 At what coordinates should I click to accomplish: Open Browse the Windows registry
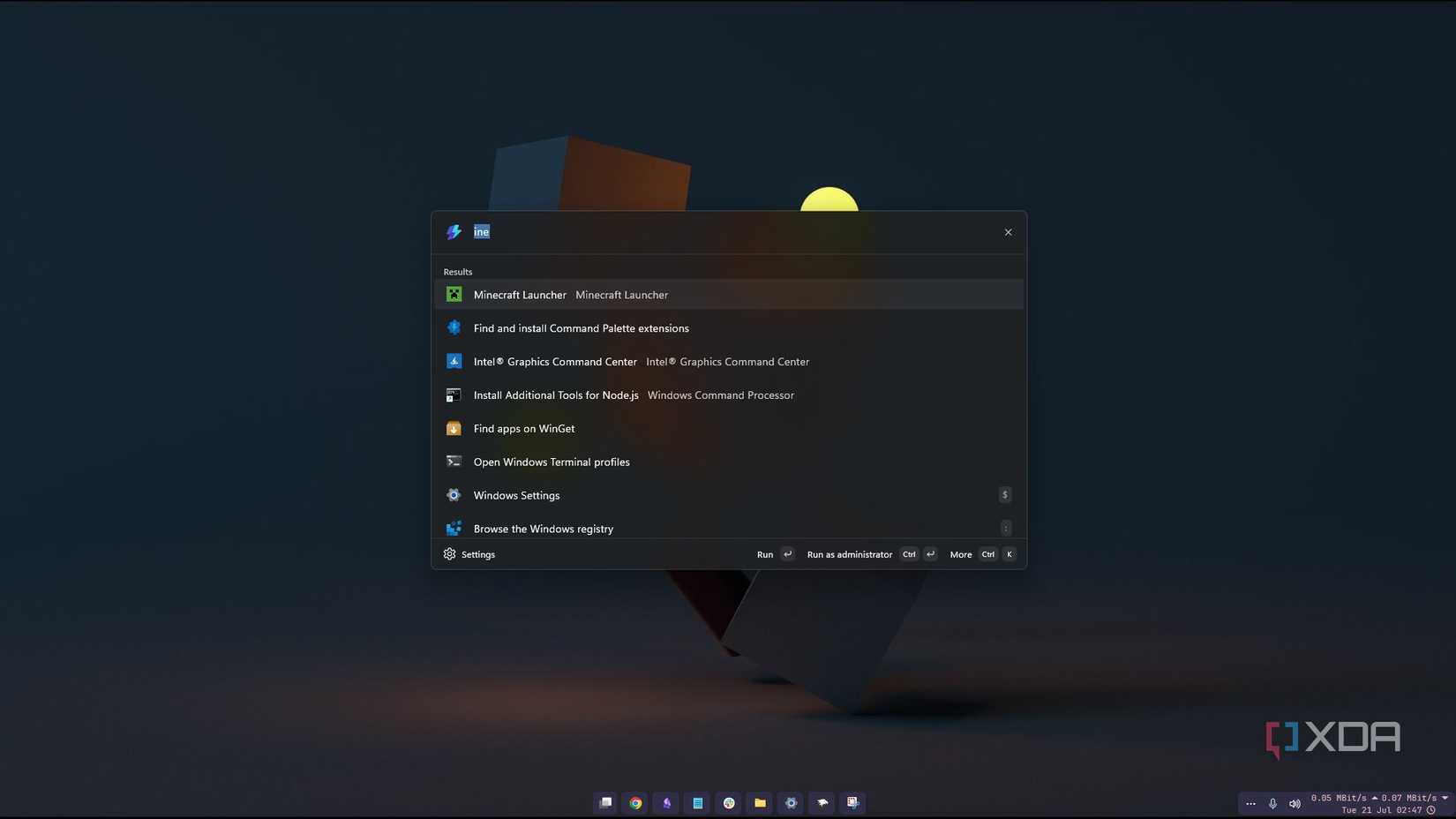[729, 528]
